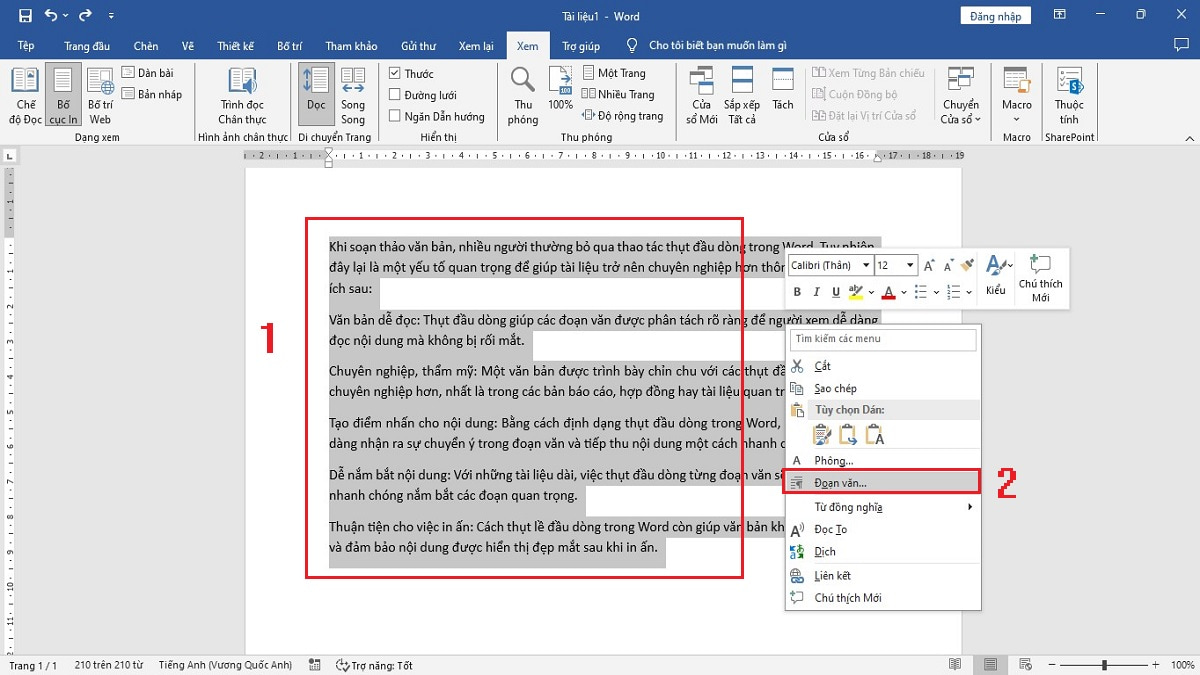Switch to Bản nháp draft view
The height and width of the screenshot is (675, 1200).
tap(152, 95)
